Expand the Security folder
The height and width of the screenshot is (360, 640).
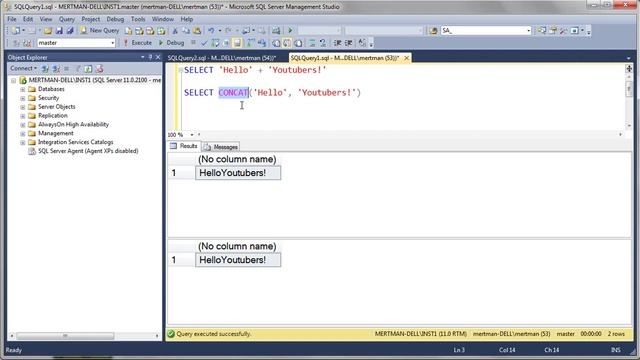23,98
